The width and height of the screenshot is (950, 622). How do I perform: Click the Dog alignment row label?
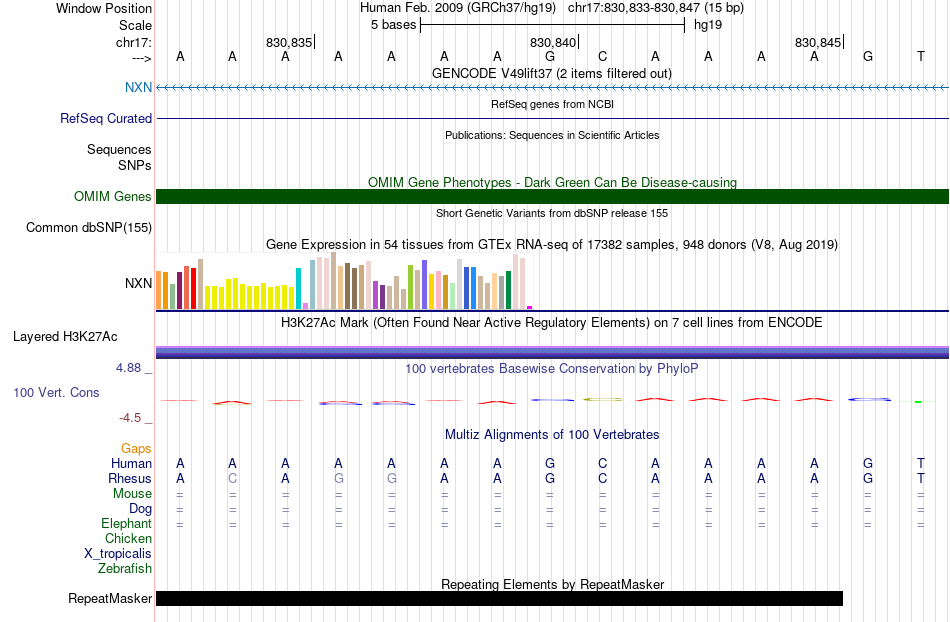pos(140,509)
